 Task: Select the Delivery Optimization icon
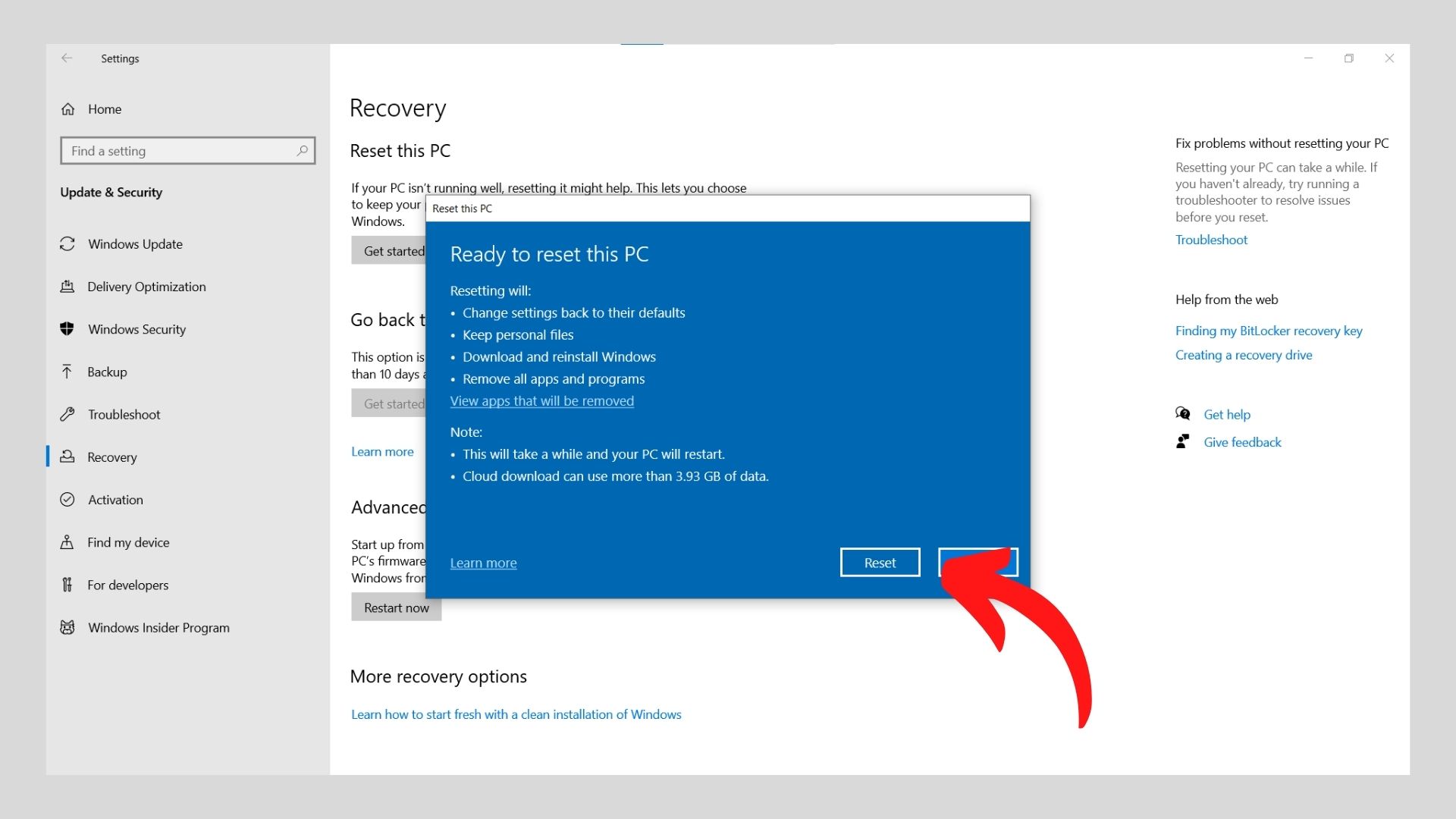(x=67, y=287)
